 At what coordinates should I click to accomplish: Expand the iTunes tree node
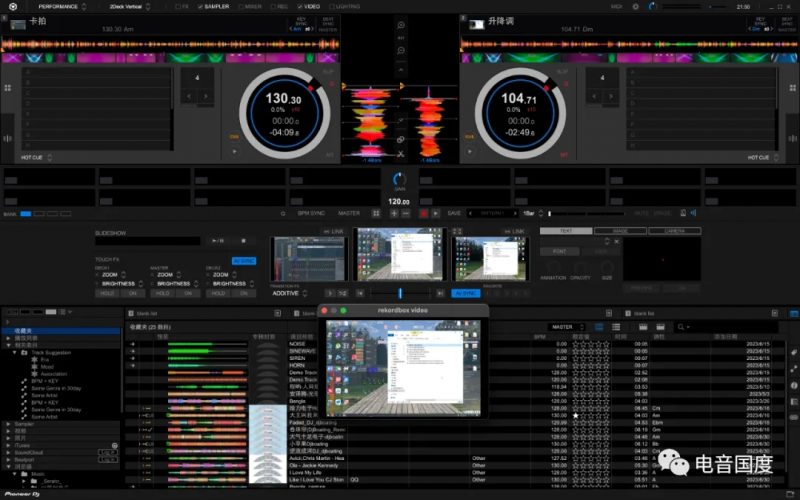point(8,445)
